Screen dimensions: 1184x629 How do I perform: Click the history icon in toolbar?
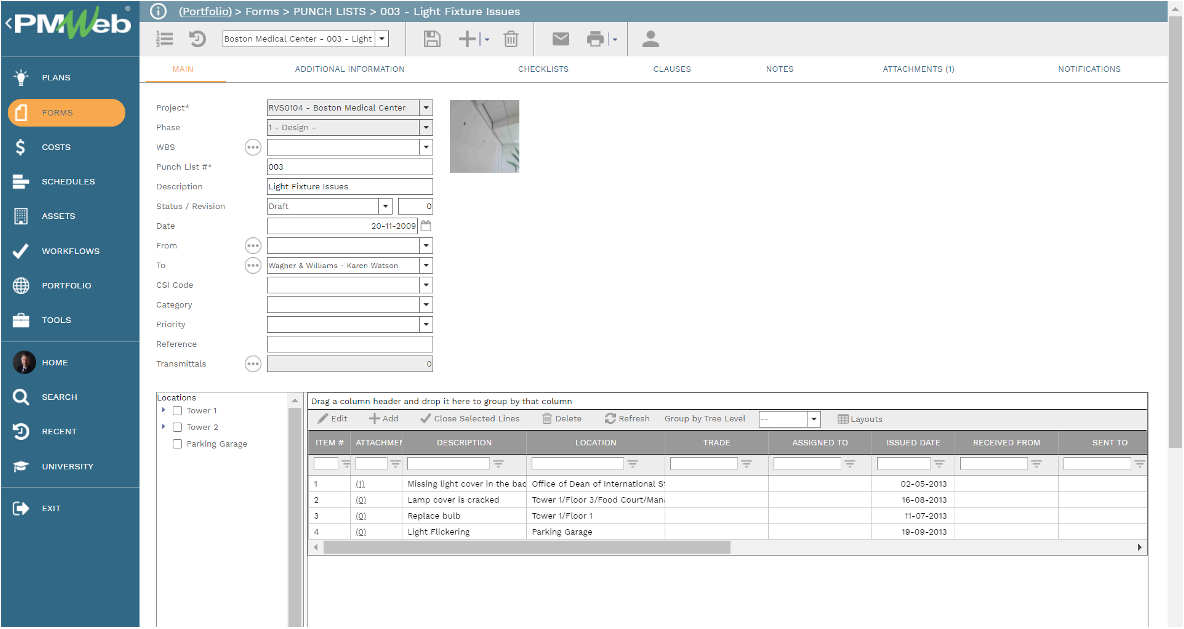[197, 39]
